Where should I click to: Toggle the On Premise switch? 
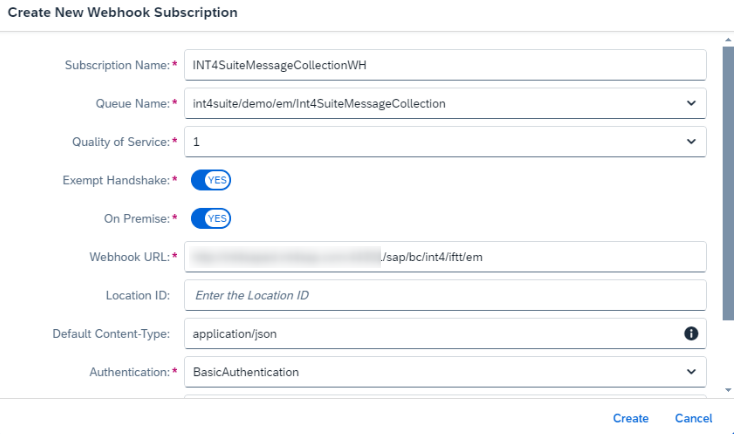211,218
